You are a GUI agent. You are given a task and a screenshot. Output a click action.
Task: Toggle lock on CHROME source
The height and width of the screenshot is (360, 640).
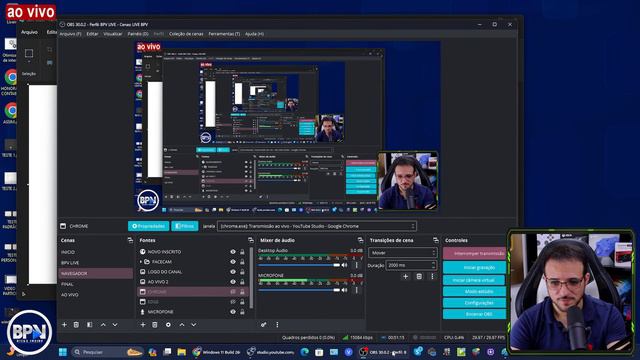[x=242, y=292]
